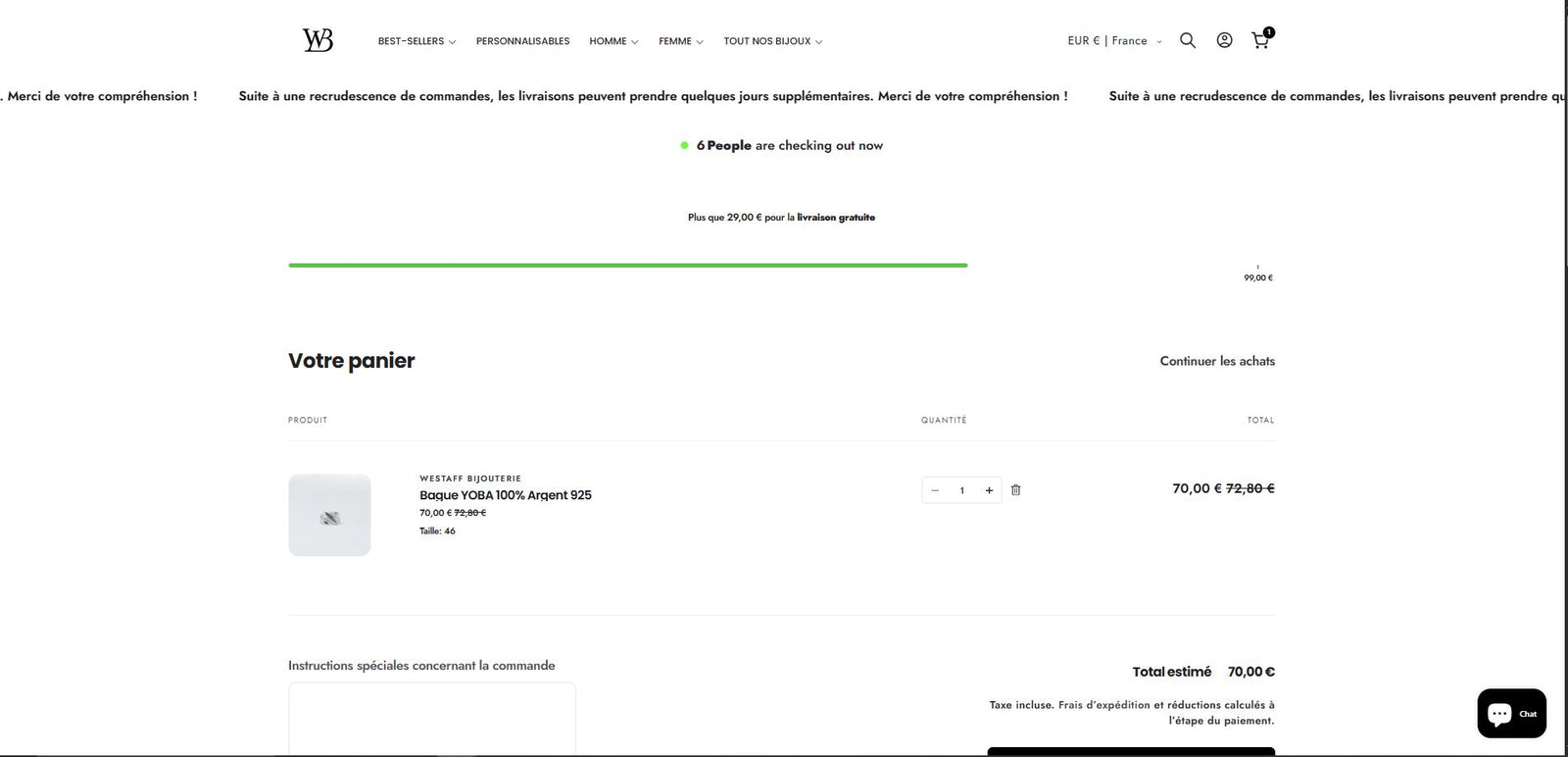1568x757 pixels.
Task: Click the special instructions text area
Action: [x=432, y=719]
